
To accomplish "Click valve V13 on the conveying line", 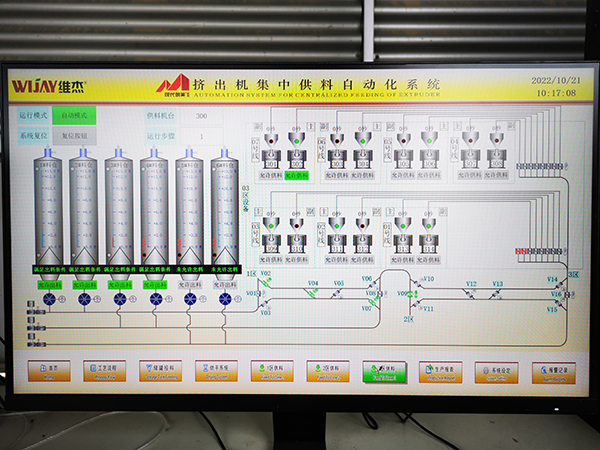I will tap(497, 292).
